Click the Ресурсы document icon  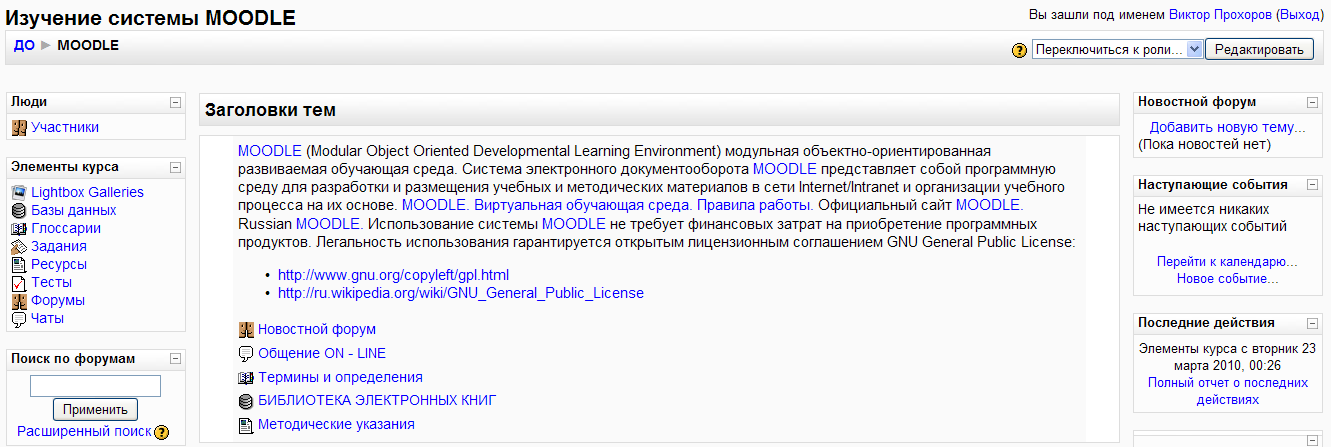[19, 264]
